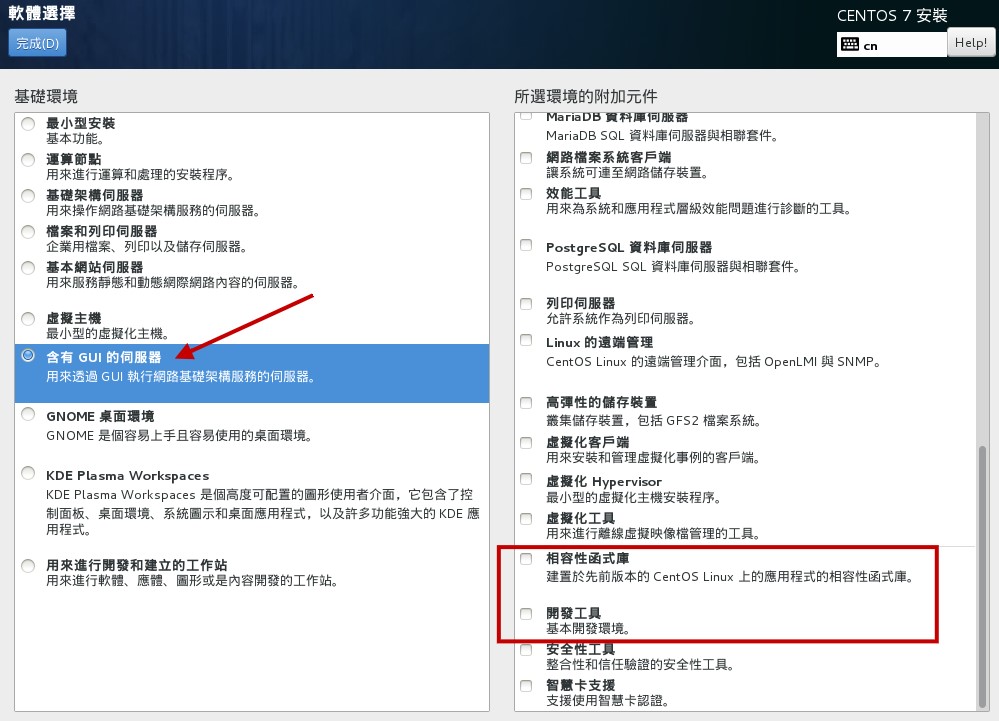Check 安全性工具 add-on
Image resolution: width=999 pixels, height=721 pixels.
point(525,648)
